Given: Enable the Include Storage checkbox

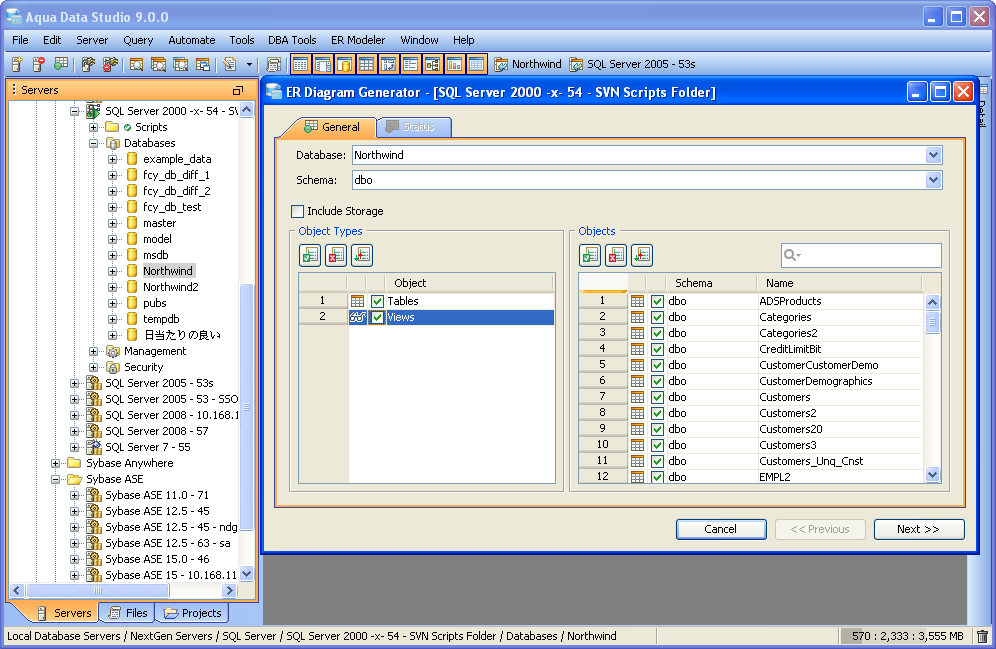Looking at the screenshot, I should [297, 211].
